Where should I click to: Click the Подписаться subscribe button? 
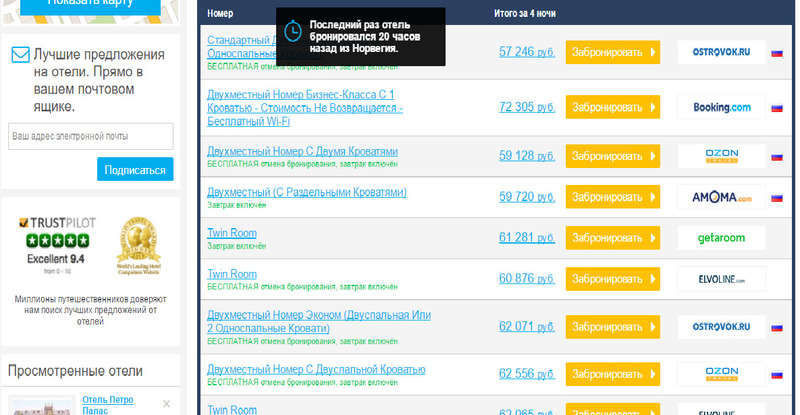(x=135, y=170)
